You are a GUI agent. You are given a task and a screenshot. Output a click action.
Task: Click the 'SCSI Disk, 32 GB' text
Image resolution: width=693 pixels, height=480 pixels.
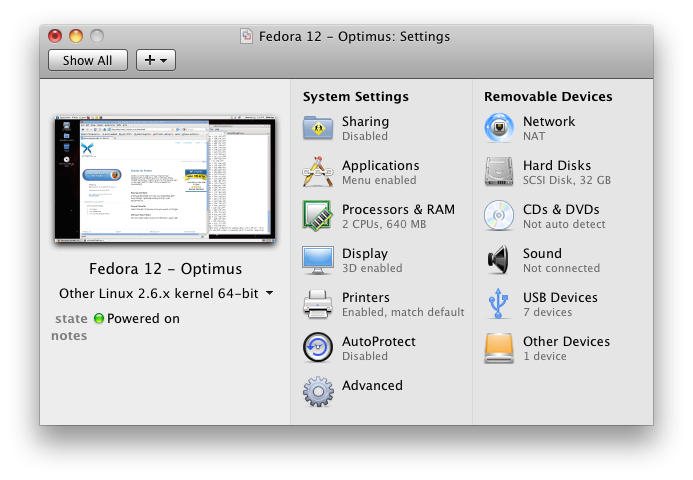567,180
